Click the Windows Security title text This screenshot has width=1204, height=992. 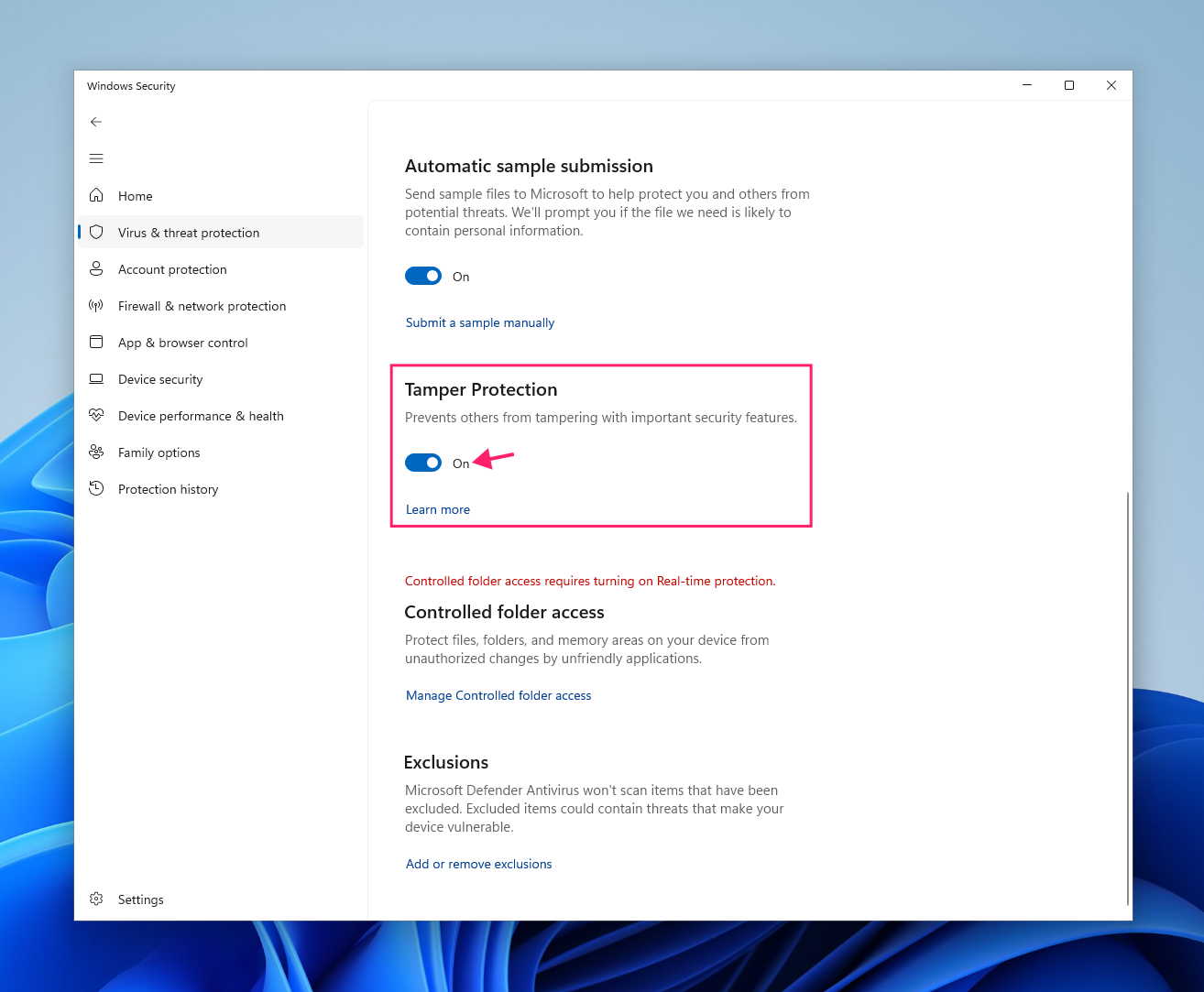131,86
